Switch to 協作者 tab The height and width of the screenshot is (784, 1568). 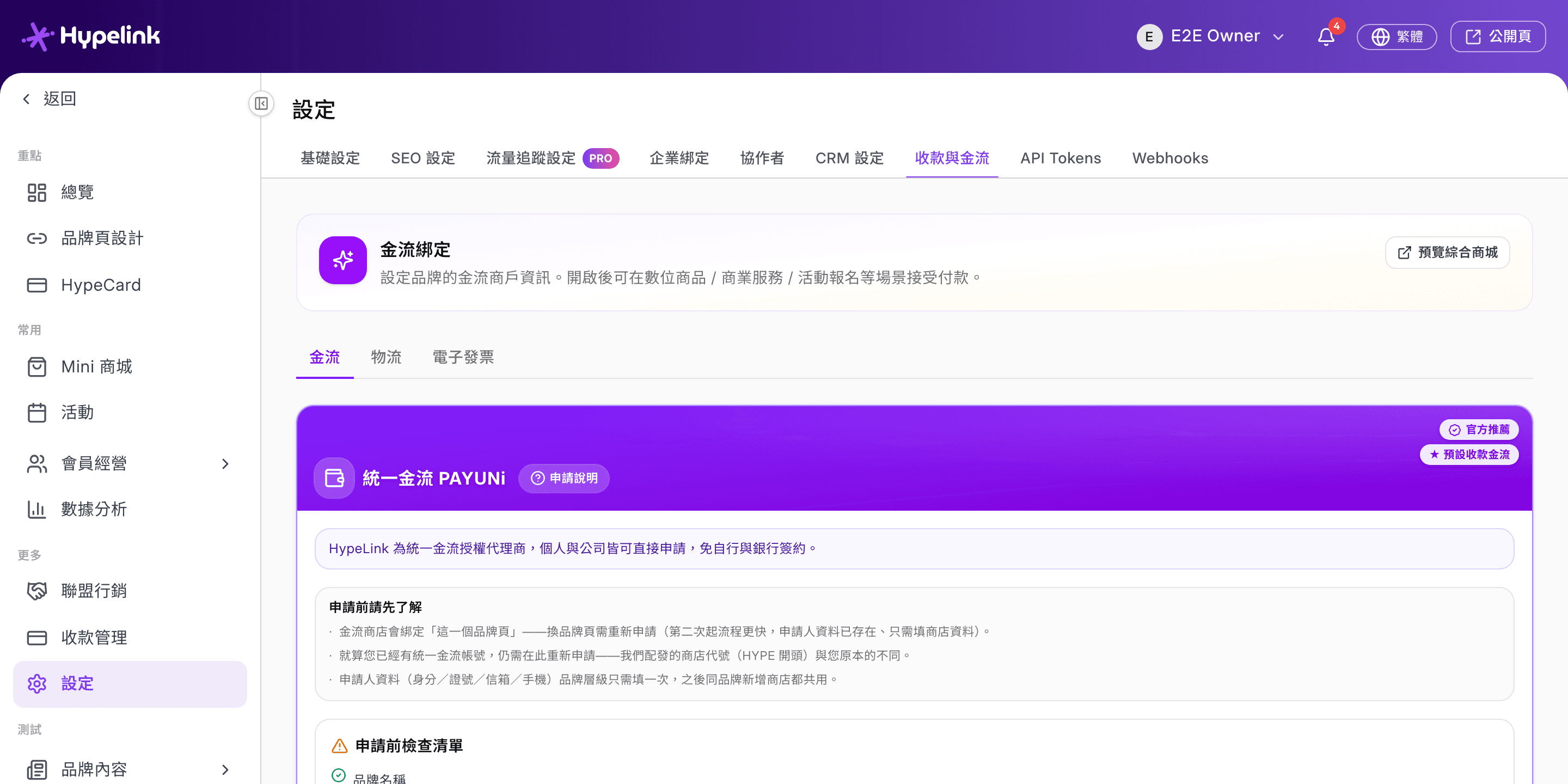click(762, 158)
